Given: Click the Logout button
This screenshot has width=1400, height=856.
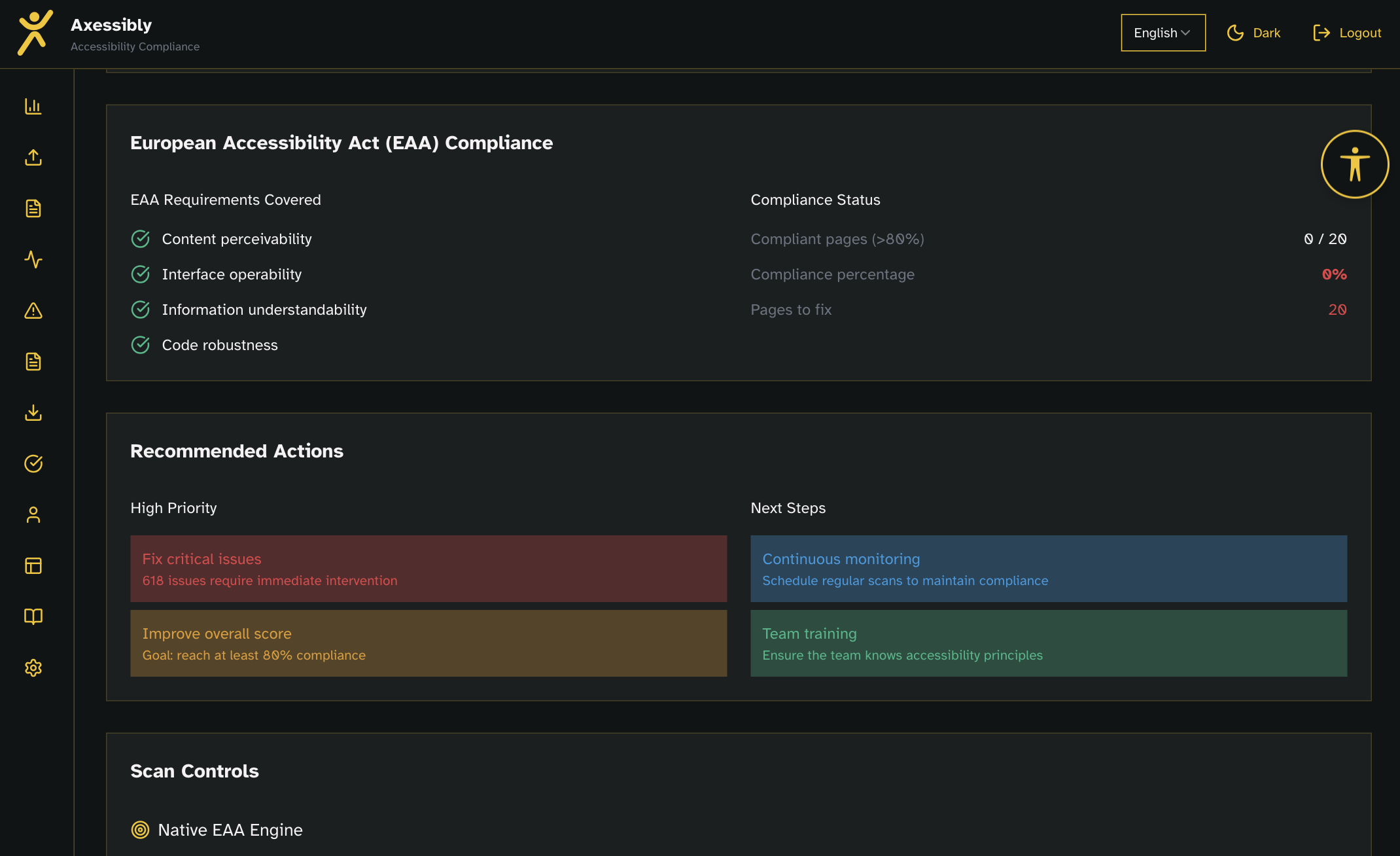Looking at the screenshot, I should [1347, 32].
